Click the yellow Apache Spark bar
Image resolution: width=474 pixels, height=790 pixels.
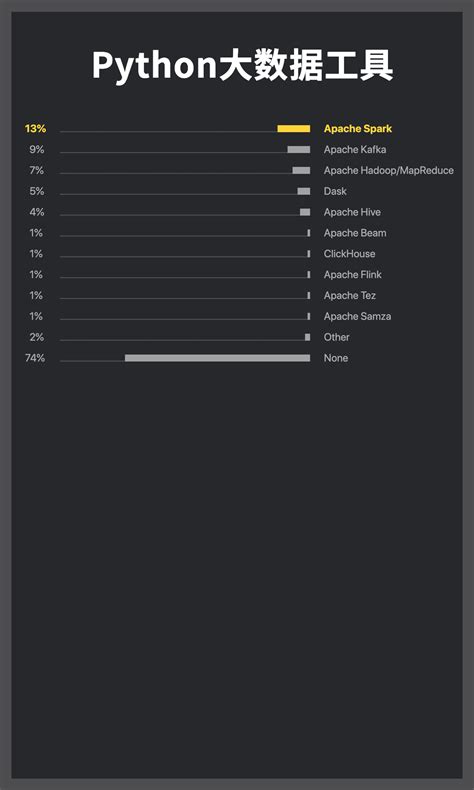(294, 129)
